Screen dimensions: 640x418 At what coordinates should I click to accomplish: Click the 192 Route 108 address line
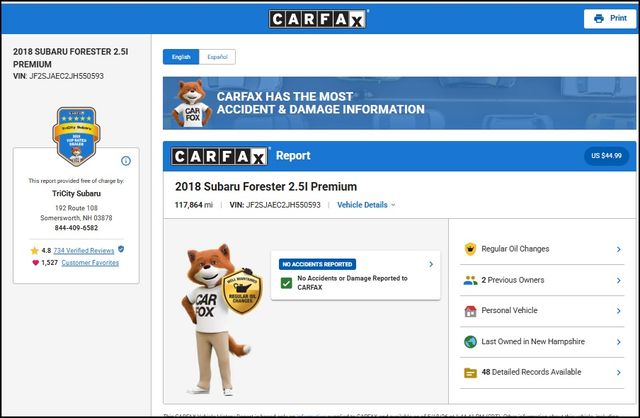[76, 208]
